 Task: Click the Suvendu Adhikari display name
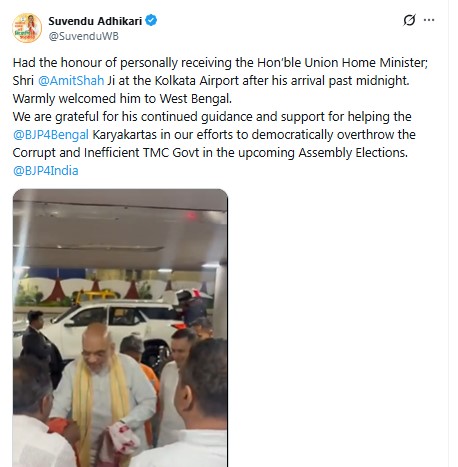pos(95,21)
